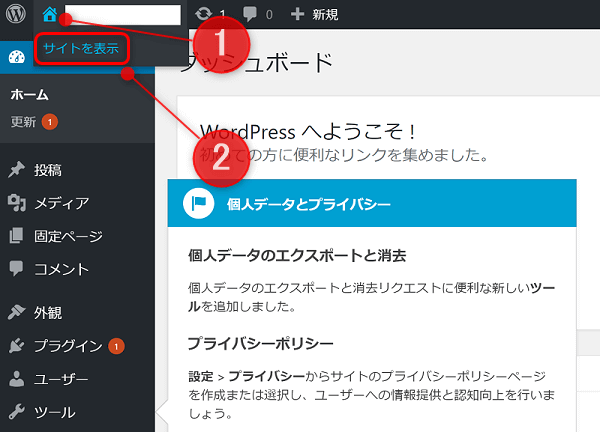Click the home site icon in the admin bar
The height and width of the screenshot is (432, 600).
coord(49,15)
